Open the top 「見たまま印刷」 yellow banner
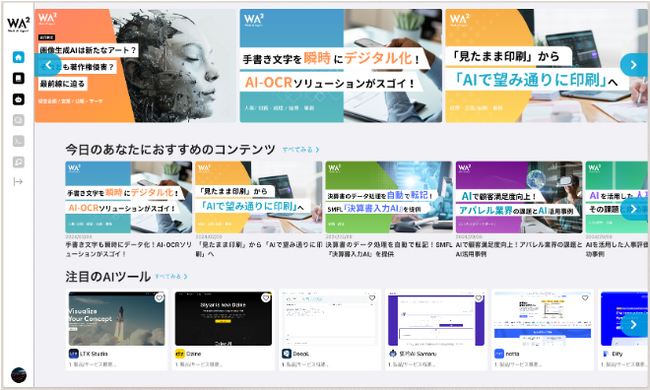The image size is (650, 390). tap(546, 65)
